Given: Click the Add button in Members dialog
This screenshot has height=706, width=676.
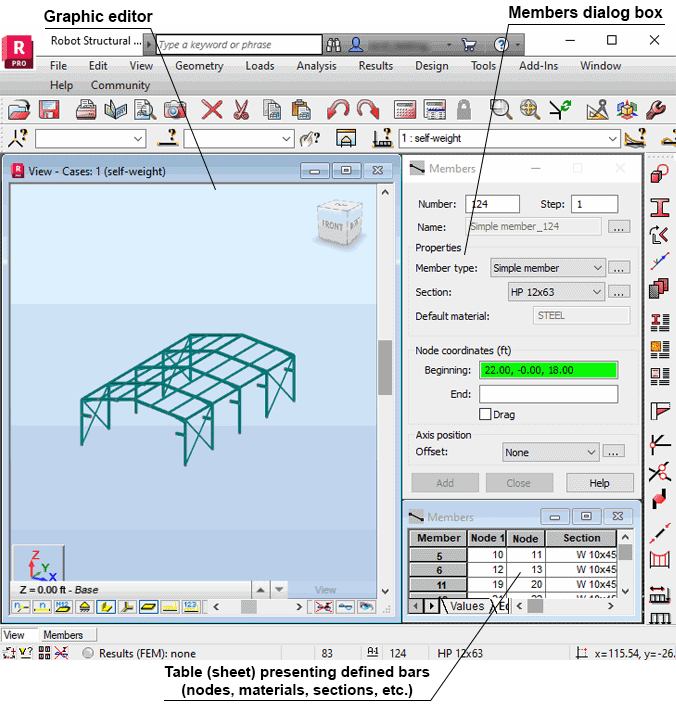Looking at the screenshot, I should [445, 483].
